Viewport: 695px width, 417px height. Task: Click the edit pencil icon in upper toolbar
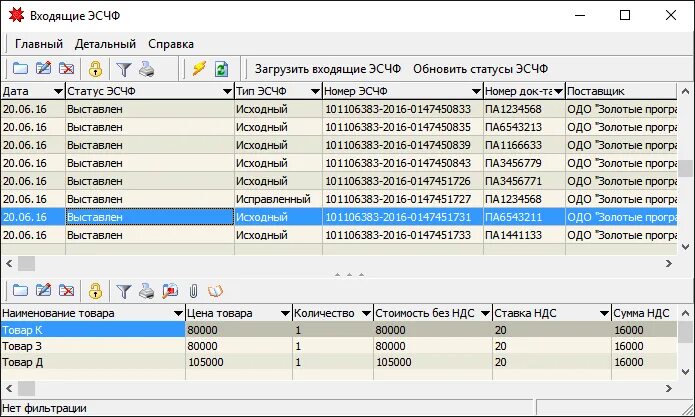tap(43, 69)
